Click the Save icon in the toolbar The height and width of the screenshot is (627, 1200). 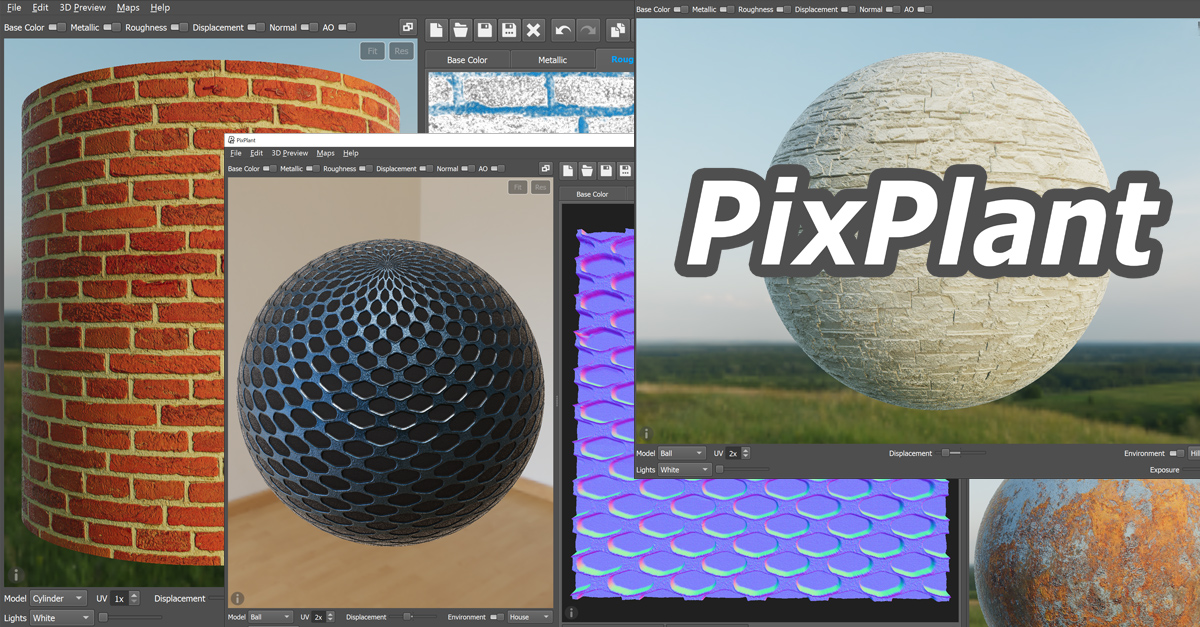click(485, 30)
